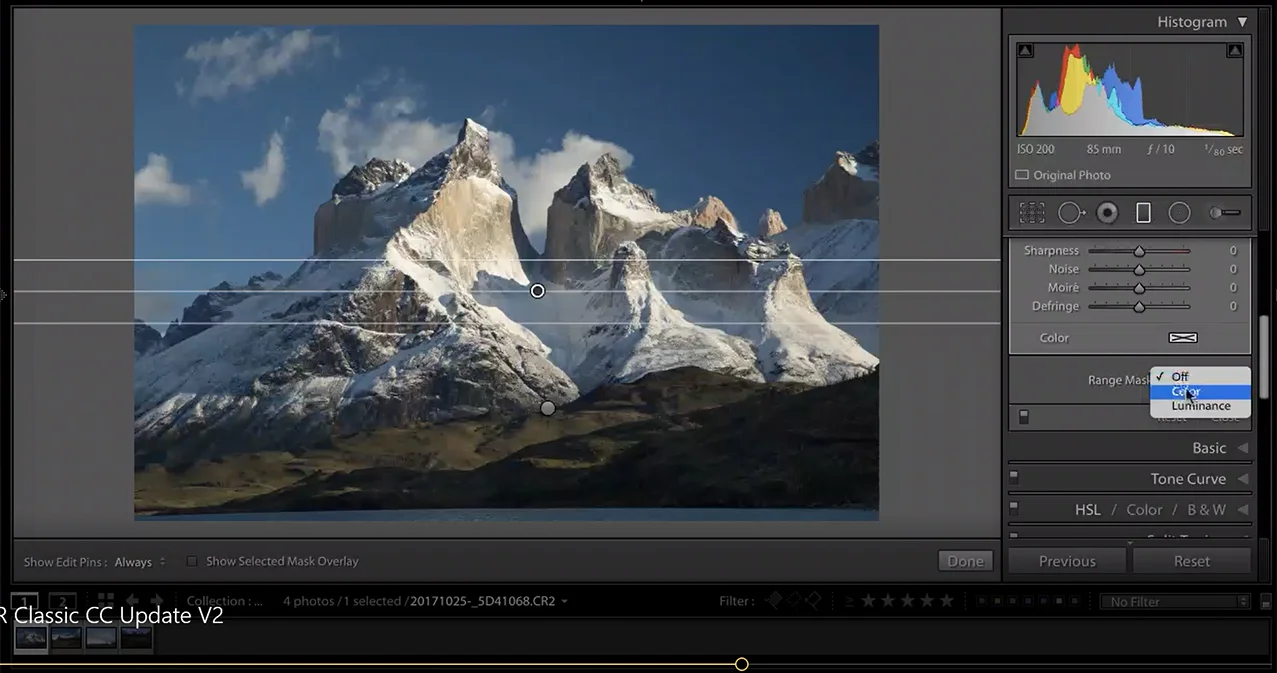
Task: Select the Crop Overlay tool
Action: click(x=1032, y=213)
